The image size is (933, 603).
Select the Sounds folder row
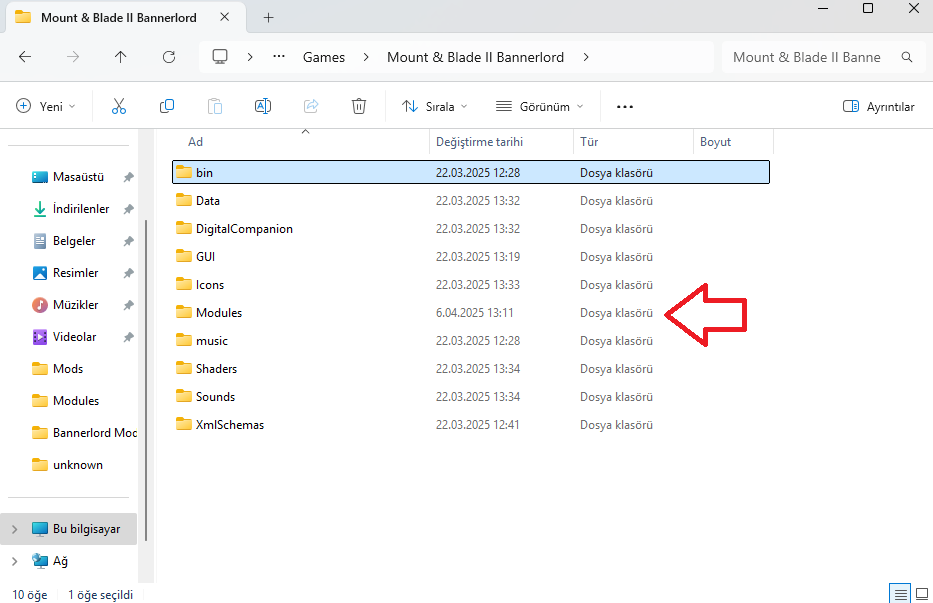click(x=471, y=396)
